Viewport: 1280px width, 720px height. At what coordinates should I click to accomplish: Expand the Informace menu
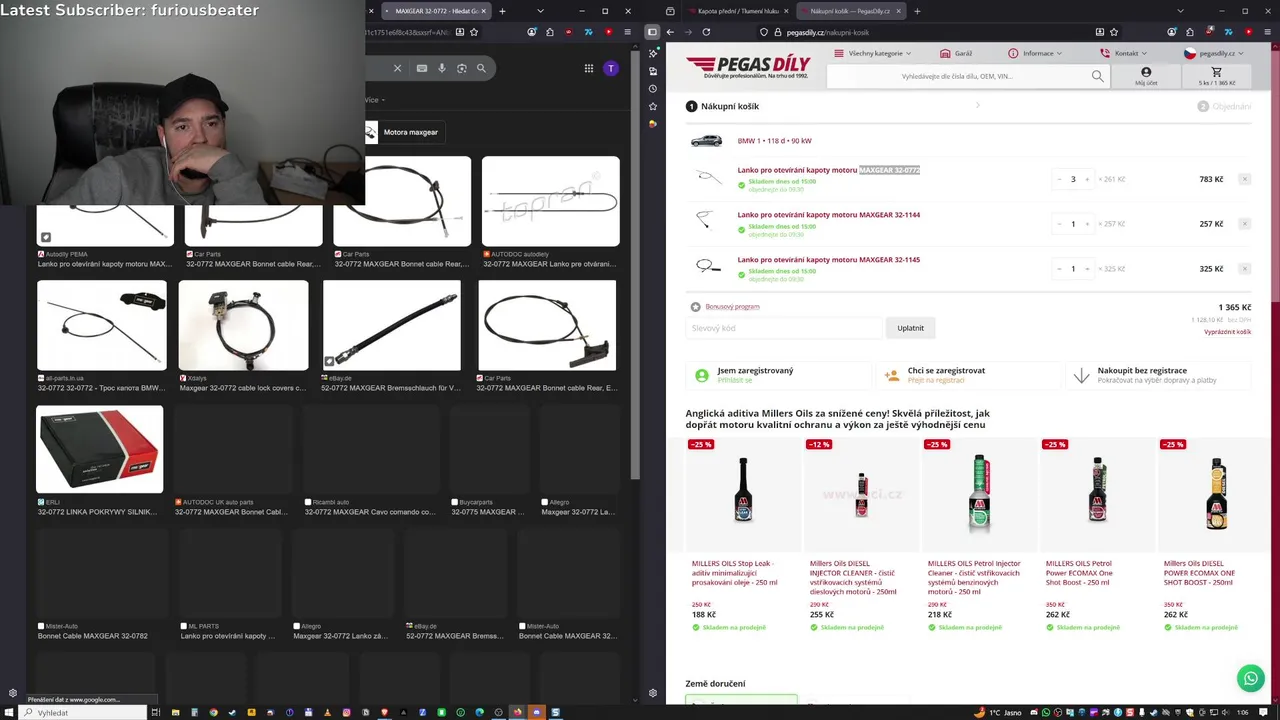[1035, 53]
